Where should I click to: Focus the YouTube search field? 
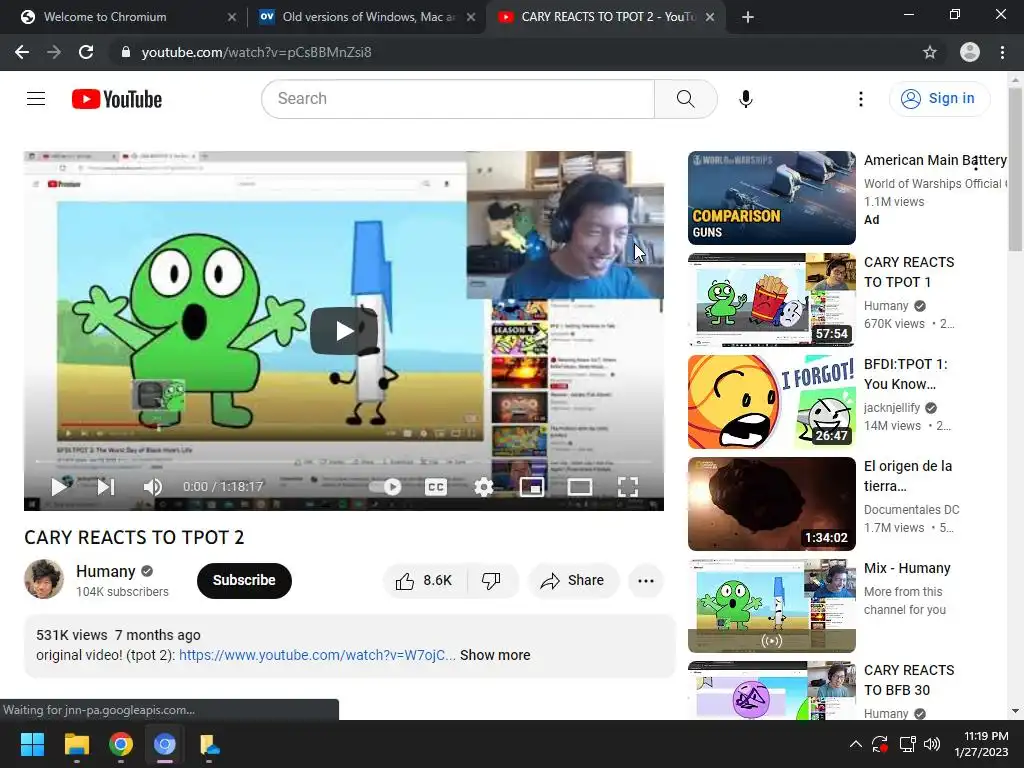(x=458, y=99)
